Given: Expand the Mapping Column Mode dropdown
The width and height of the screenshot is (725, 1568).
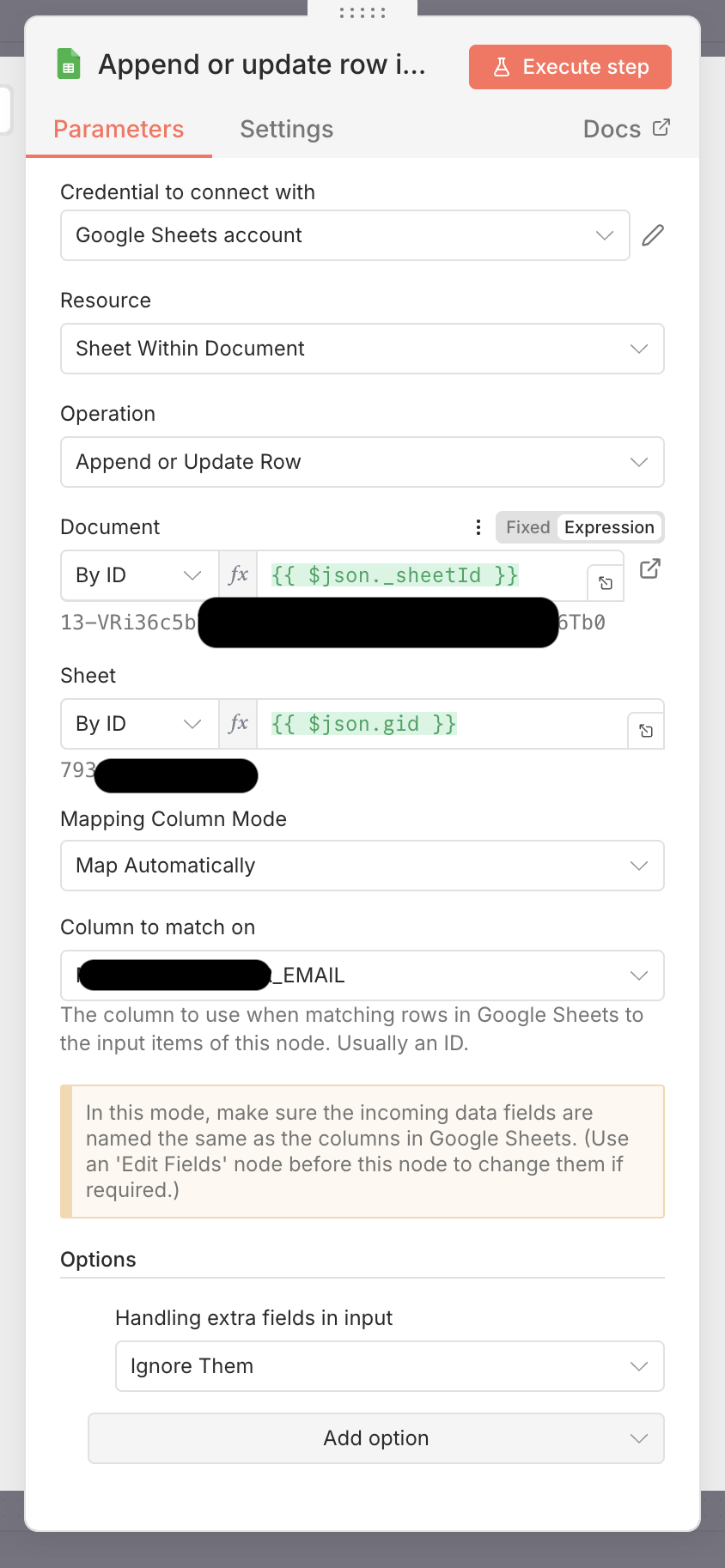Looking at the screenshot, I should click(x=362, y=866).
